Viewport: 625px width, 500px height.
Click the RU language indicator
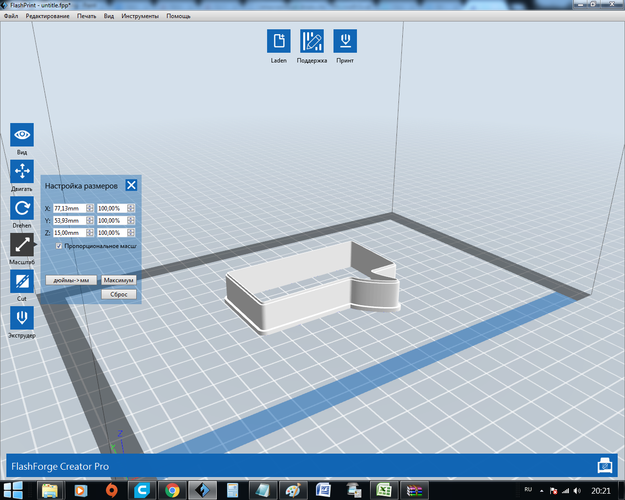click(528, 490)
